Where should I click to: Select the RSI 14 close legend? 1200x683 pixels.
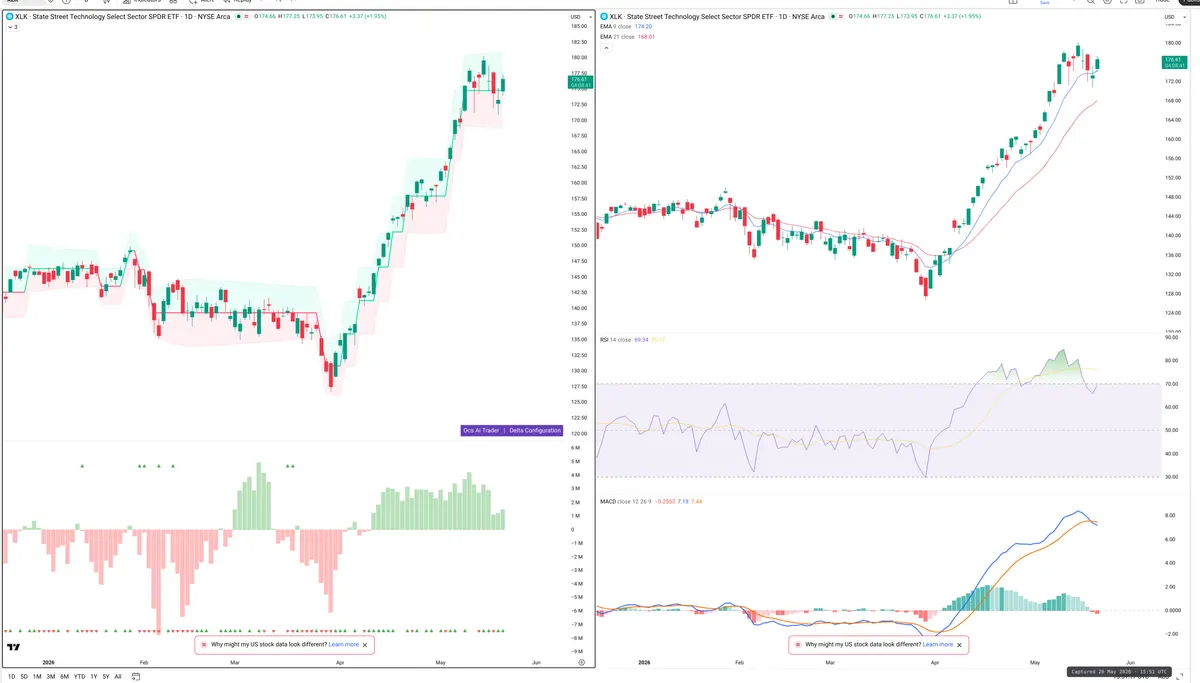coord(615,340)
